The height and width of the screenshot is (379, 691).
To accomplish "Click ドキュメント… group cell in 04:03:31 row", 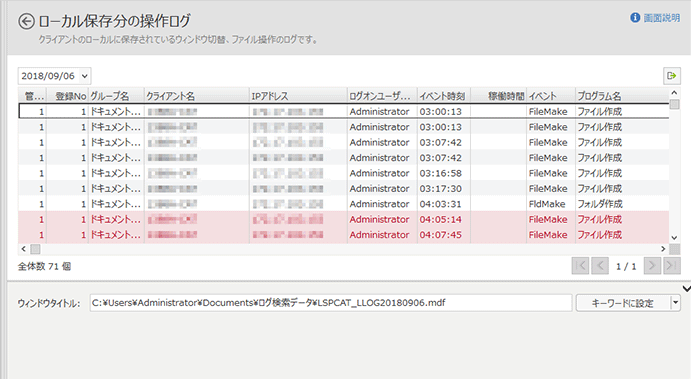I will [x=116, y=204].
